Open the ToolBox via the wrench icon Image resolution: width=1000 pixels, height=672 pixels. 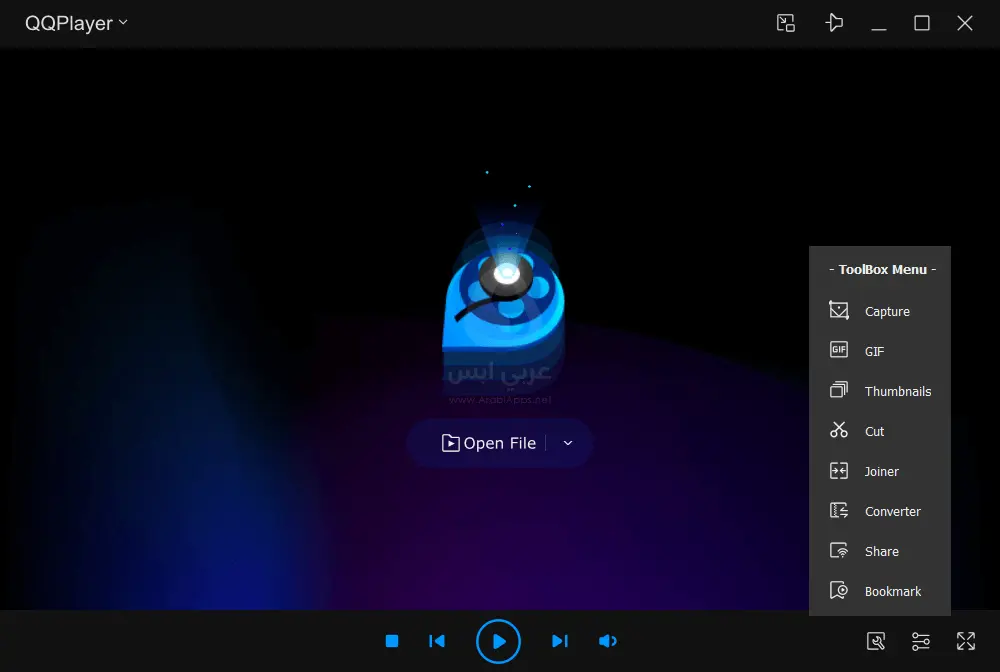pyautogui.click(x=875, y=641)
